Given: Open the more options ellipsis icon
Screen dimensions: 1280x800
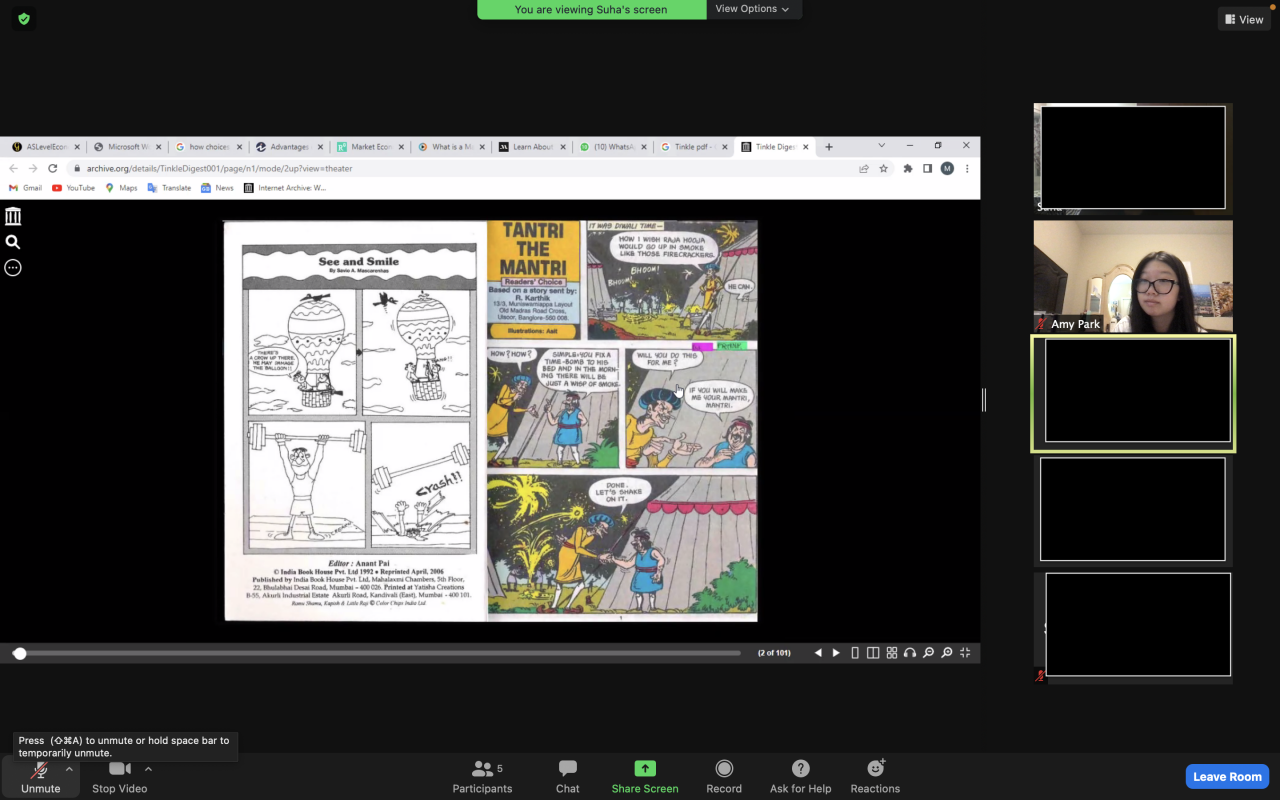Looking at the screenshot, I should (13, 267).
